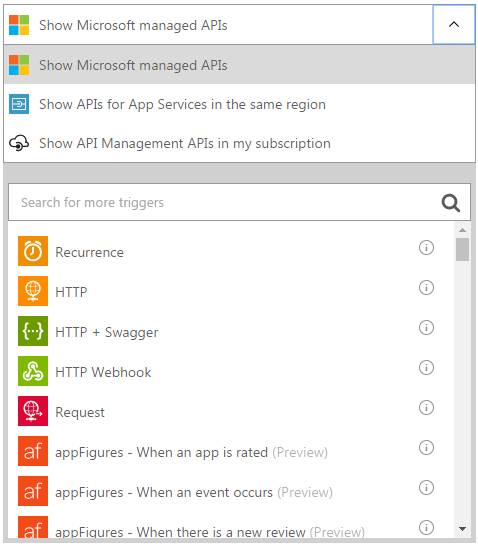The image size is (478, 551).
Task: Show info for appFigures app is rated
Action: [x=426, y=448]
